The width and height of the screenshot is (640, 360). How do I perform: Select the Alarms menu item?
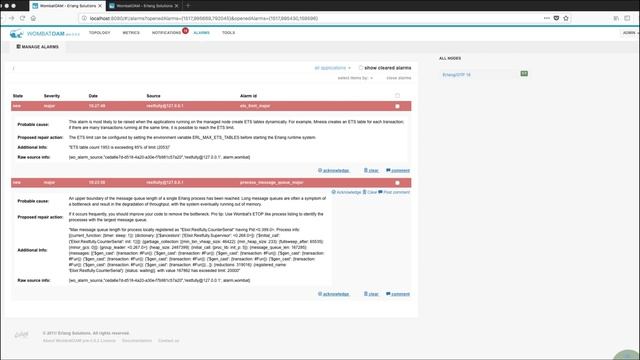pyautogui.click(x=201, y=33)
